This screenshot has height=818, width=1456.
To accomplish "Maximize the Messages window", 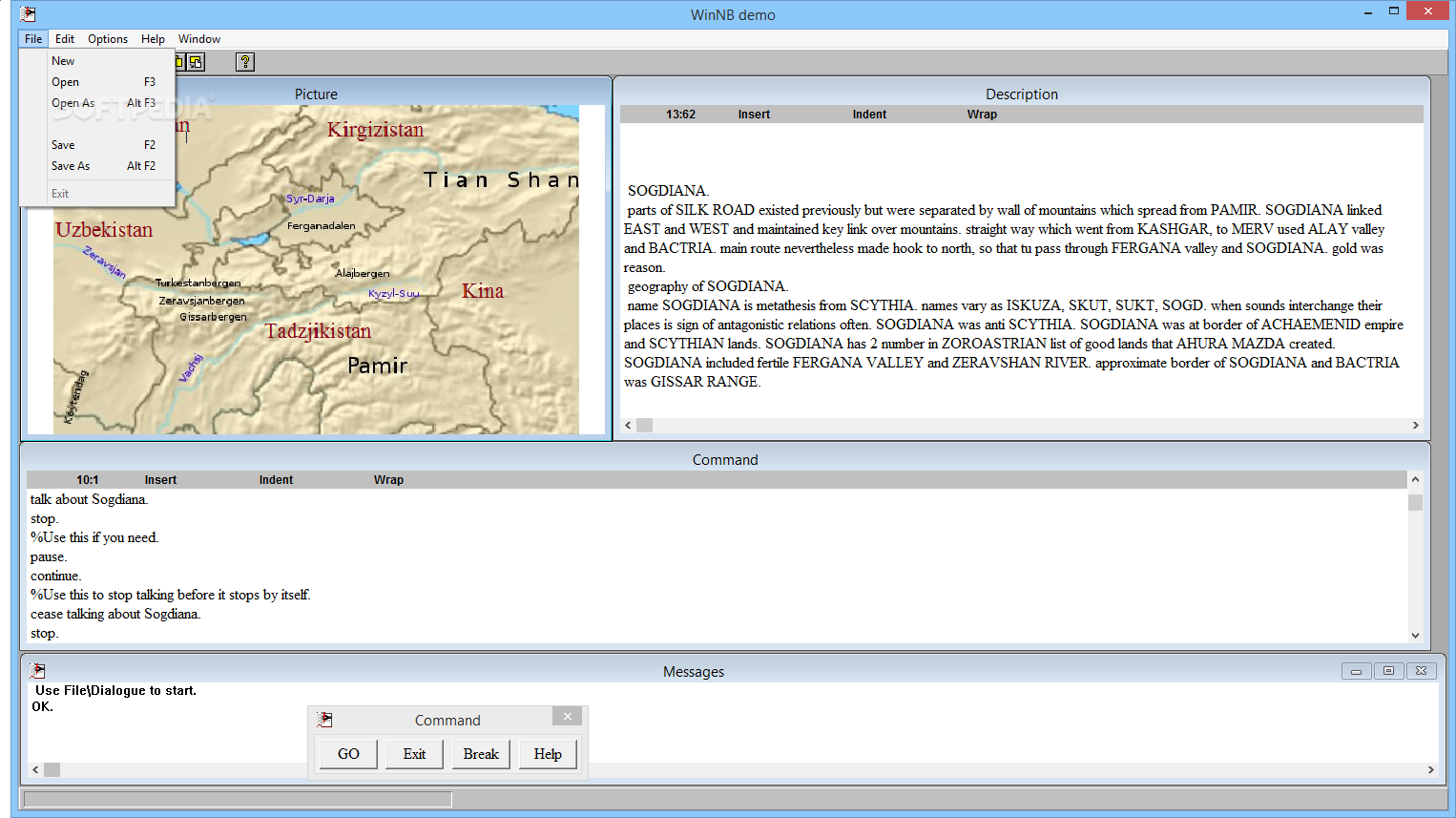I will click(x=1388, y=671).
